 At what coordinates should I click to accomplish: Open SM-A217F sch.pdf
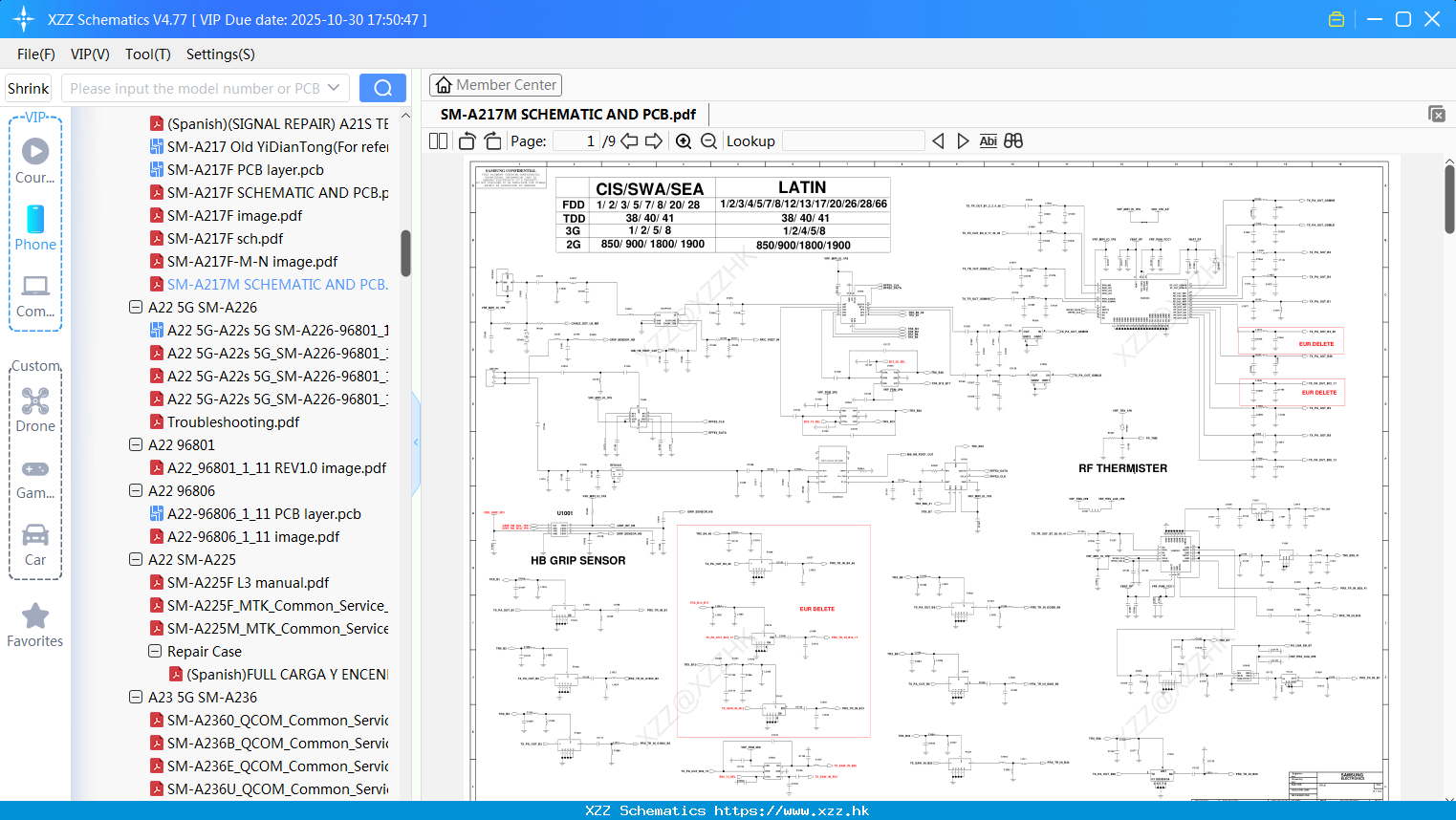click(217, 239)
